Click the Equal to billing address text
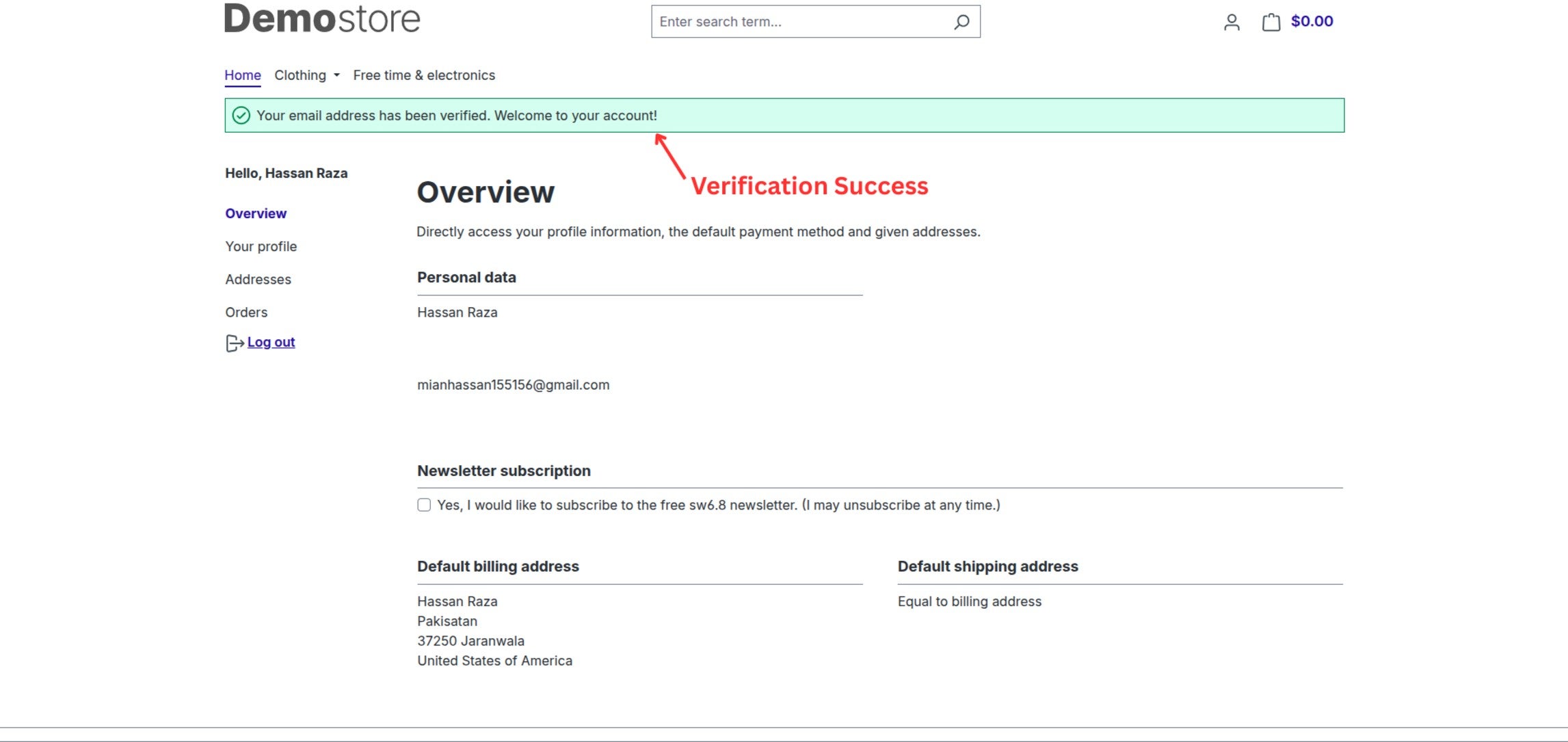 [x=970, y=602]
